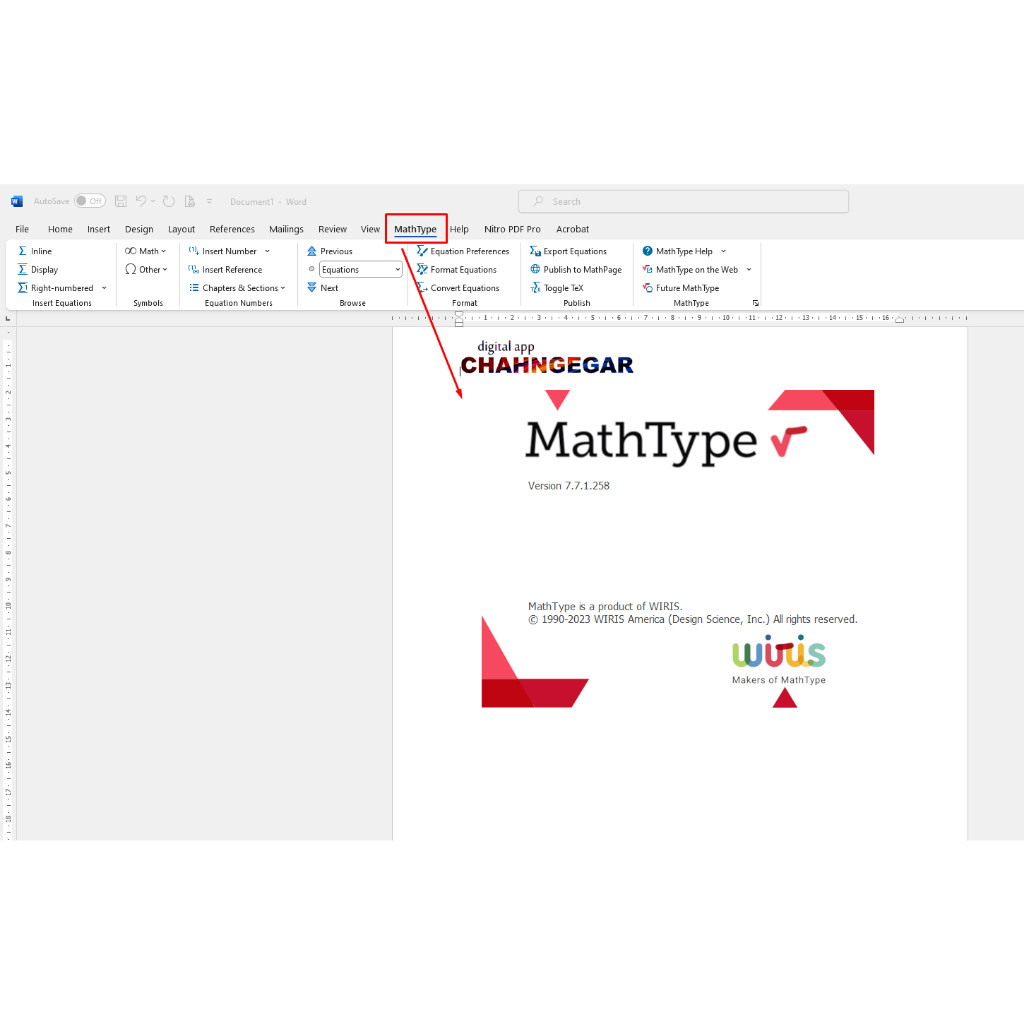Expand the MathType Help dropdown arrow
This screenshot has width=1024, height=1024.
723,251
